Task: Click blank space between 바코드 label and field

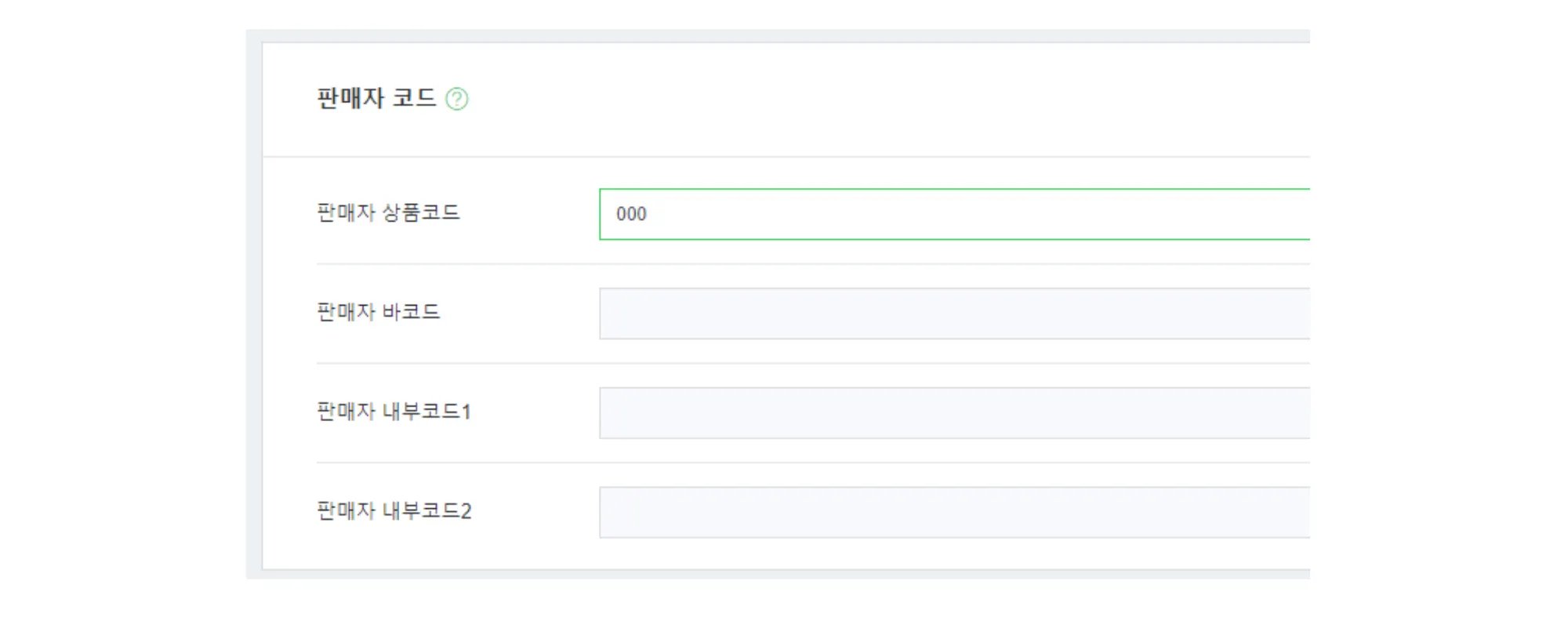Action: tap(521, 314)
